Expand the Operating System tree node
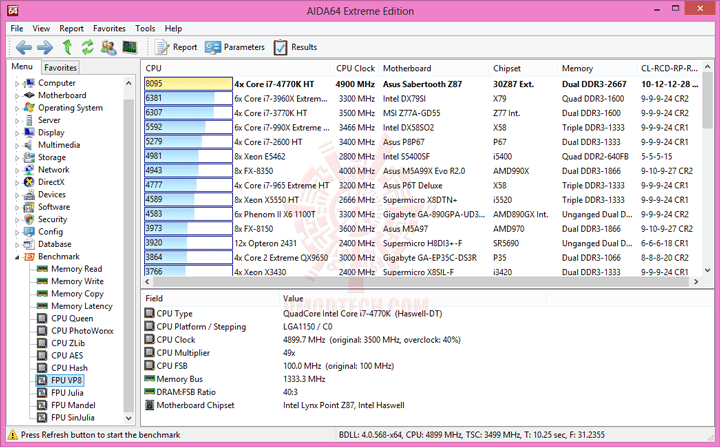The image size is (720, 447). coord(17,108)
